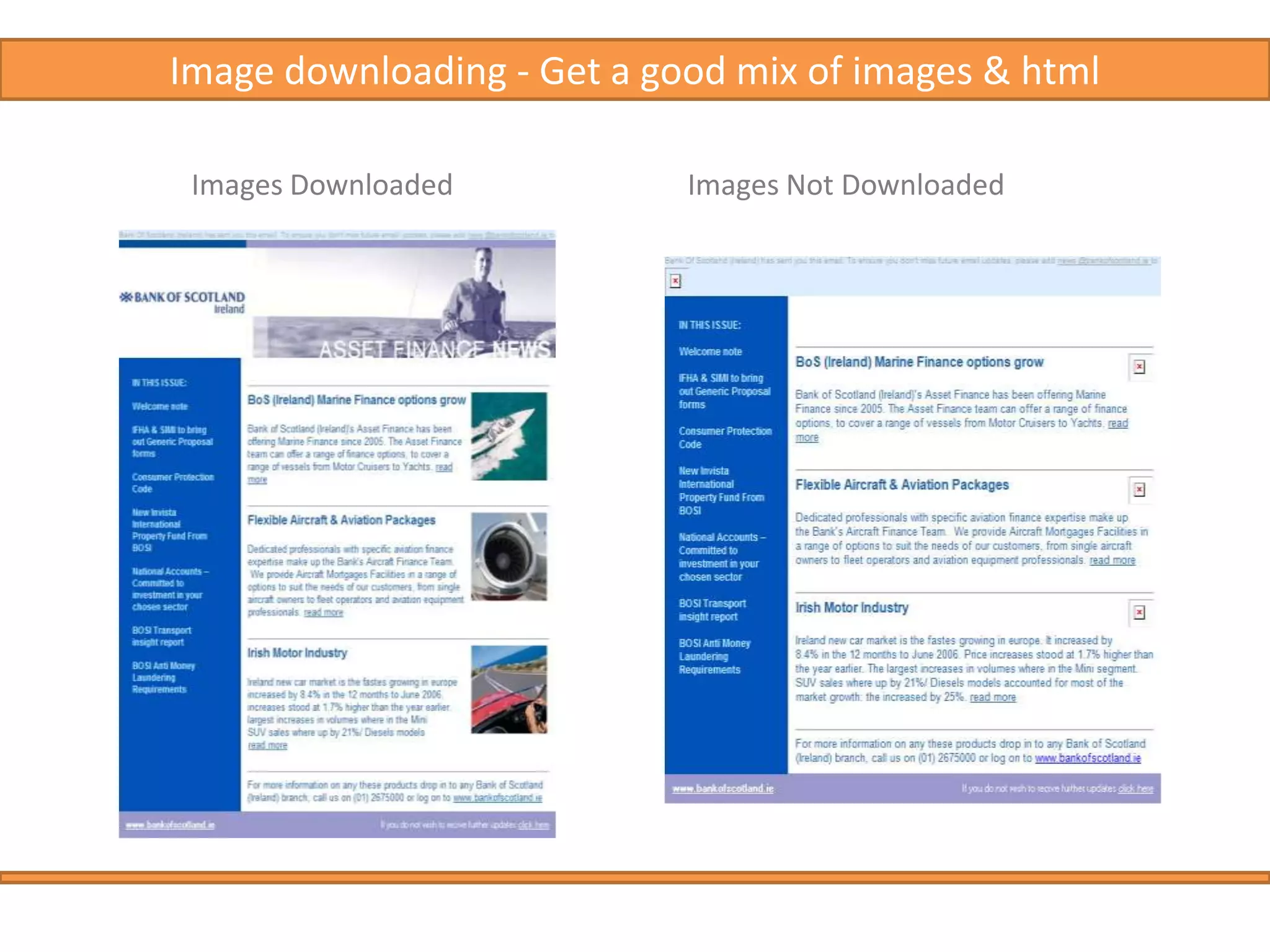This screenshot has height=952, width=1270.
Task: Click the Asset Finance News banner image
Action: pos(404,302)
